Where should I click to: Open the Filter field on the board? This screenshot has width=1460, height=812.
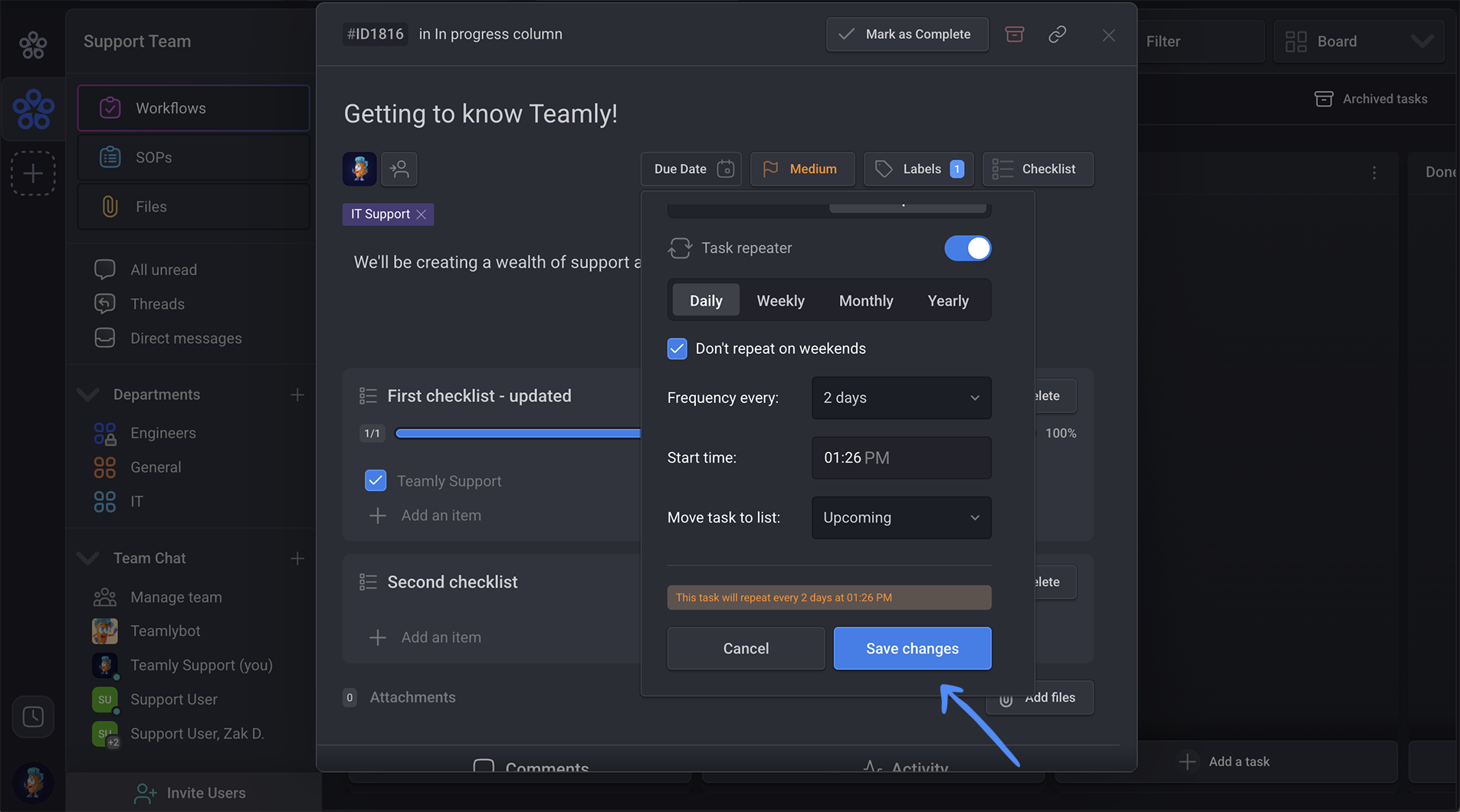[x=1200, y=41]
